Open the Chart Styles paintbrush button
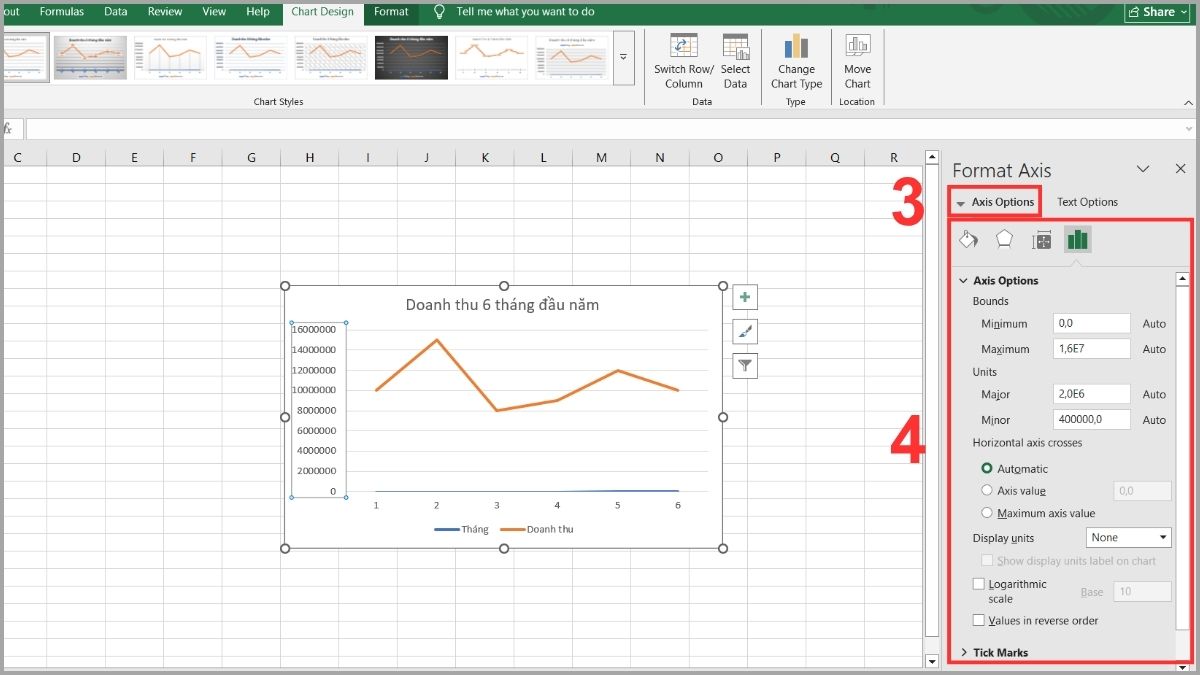 pyautogui.click(x=745, y=332)
